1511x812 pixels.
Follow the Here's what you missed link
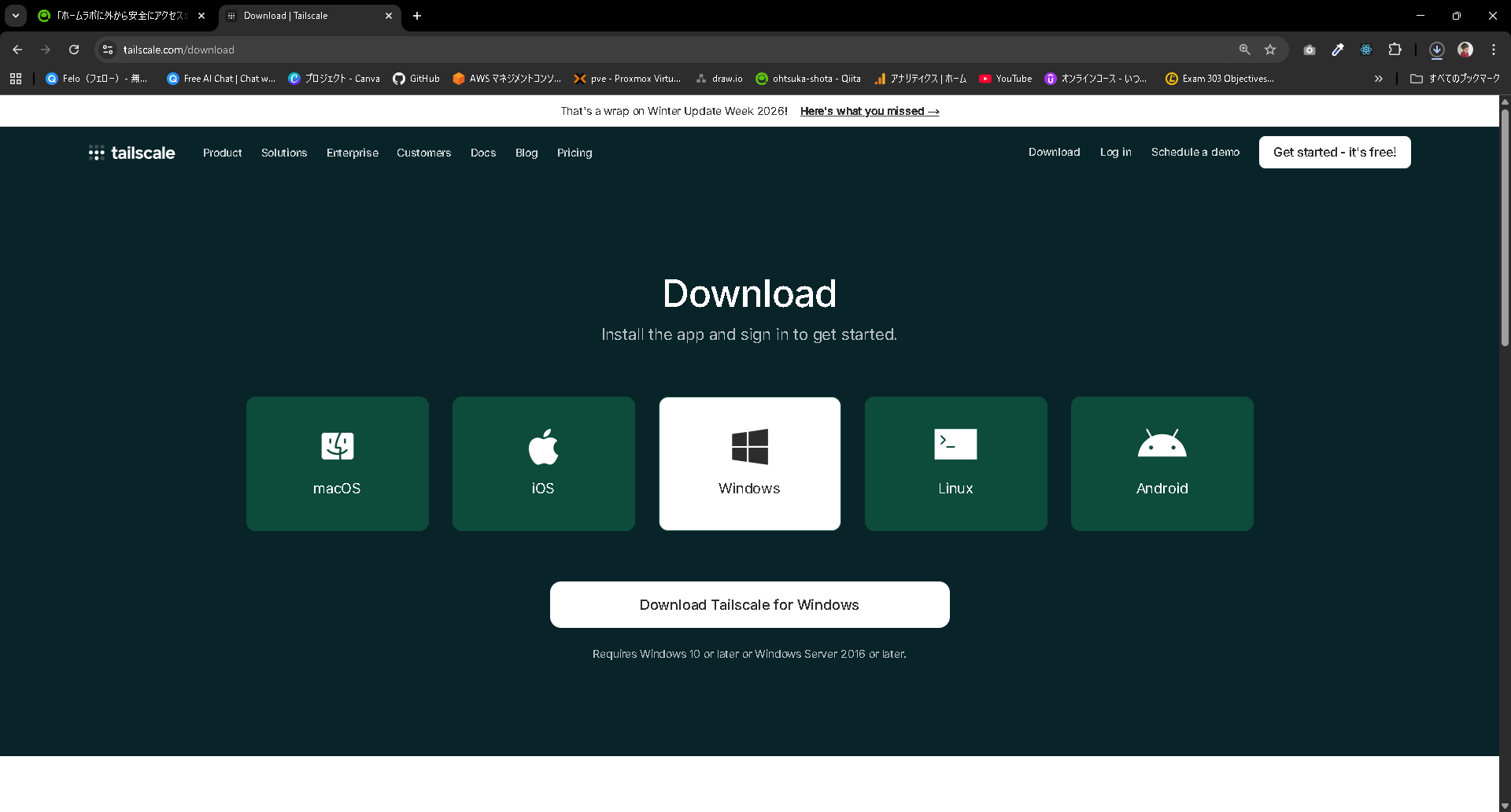(870, 111)
